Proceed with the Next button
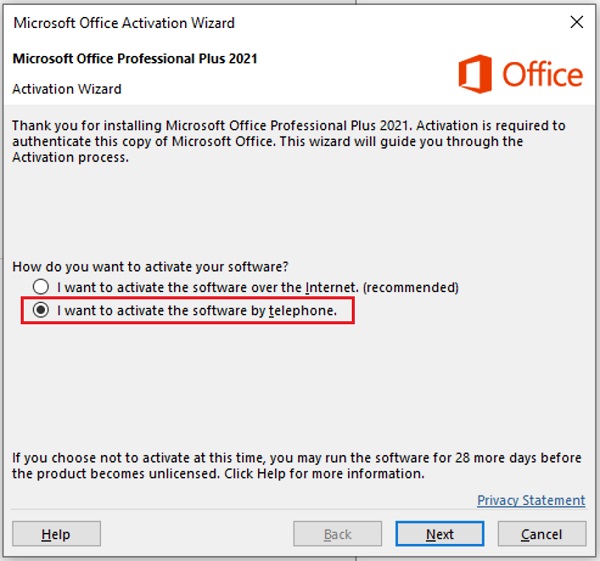 440,534
